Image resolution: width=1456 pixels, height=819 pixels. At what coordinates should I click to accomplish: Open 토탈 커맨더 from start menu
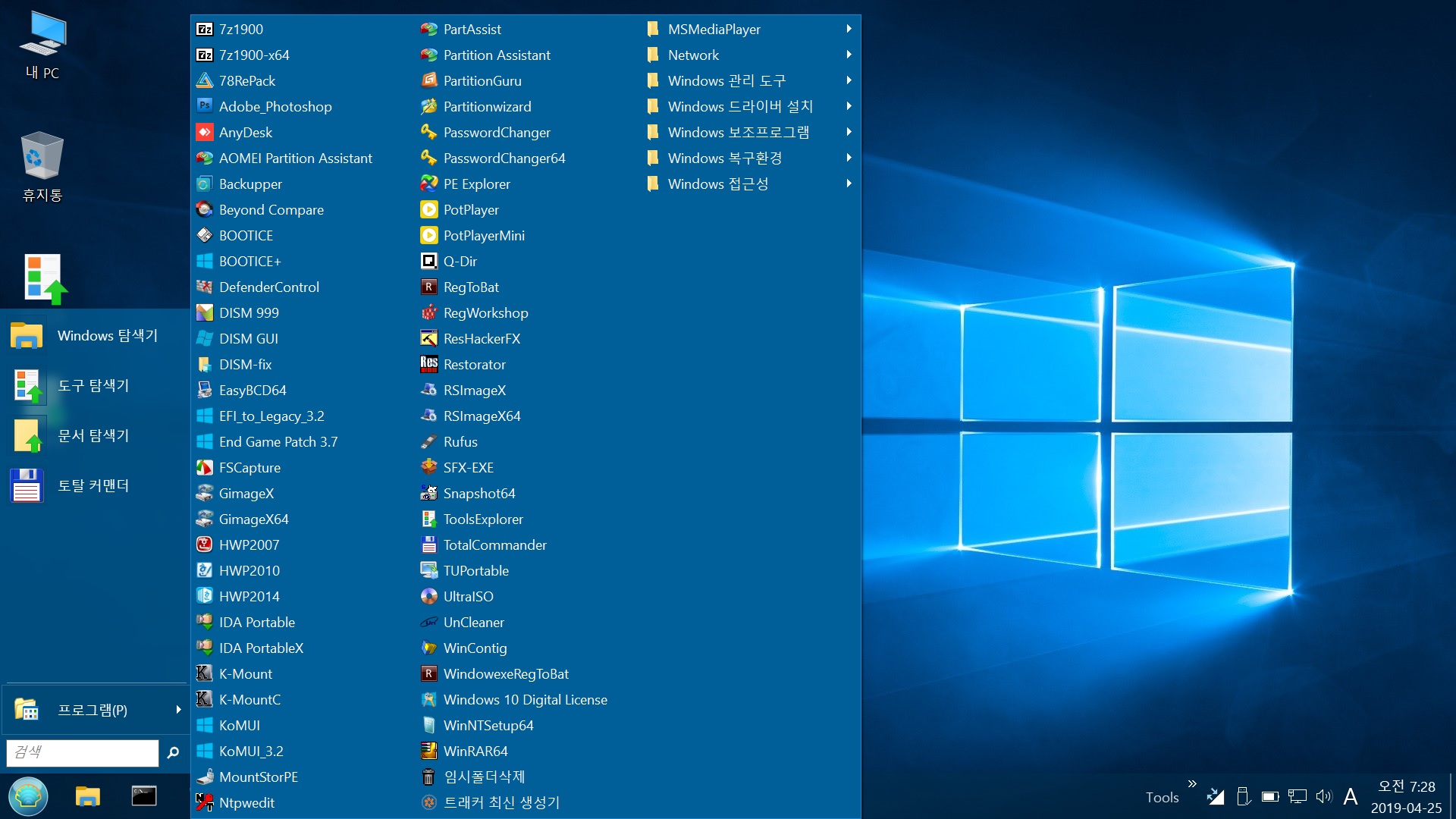[95, 485]
